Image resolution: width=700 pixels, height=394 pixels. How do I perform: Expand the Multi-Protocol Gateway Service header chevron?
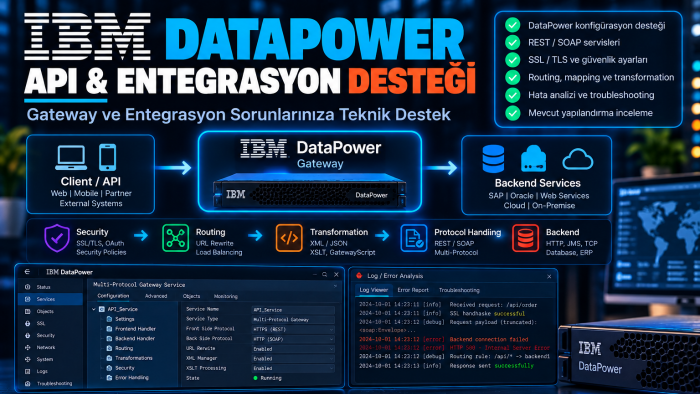pyautogui.click(x=335, y=285)
